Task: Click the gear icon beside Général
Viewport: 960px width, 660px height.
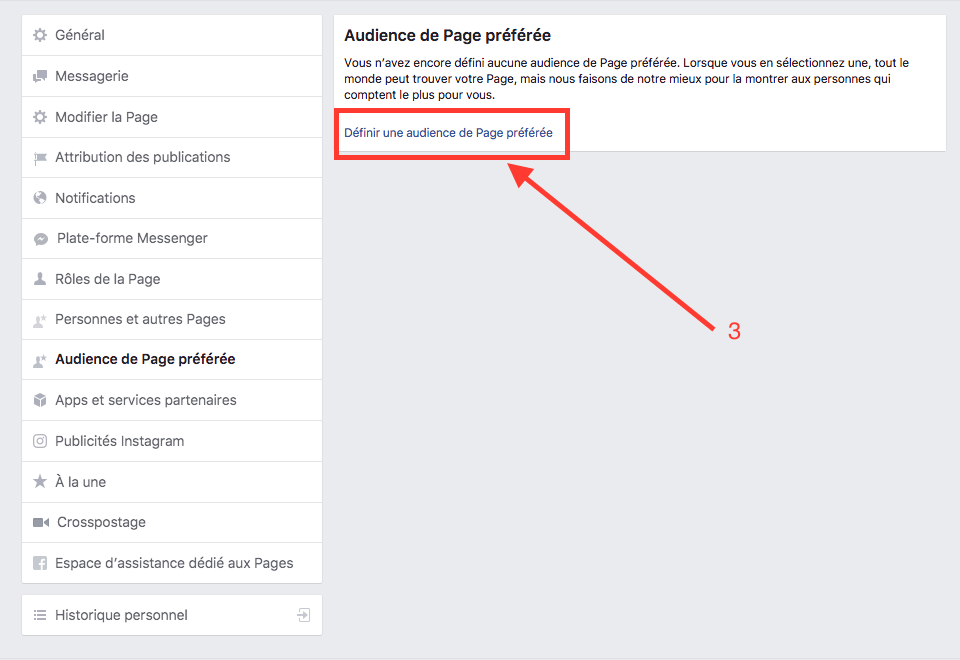Action: pos(40,35)
